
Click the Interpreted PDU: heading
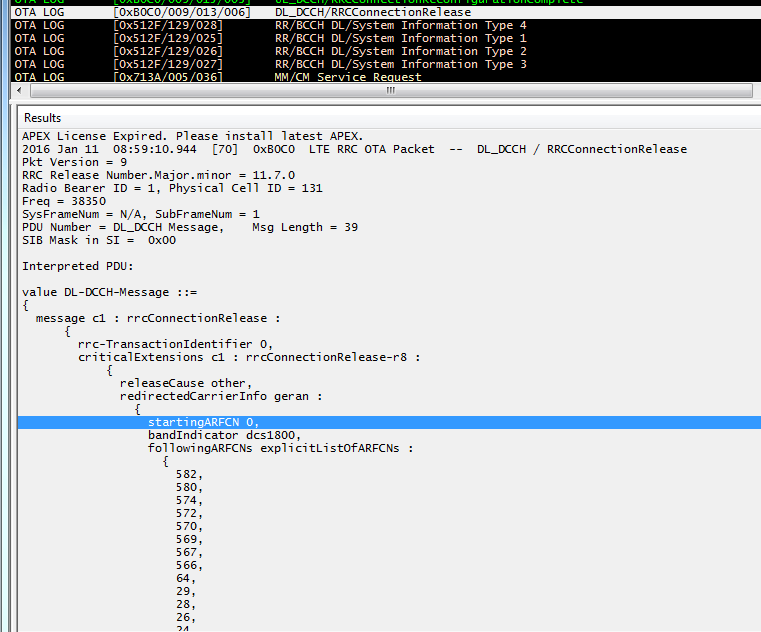[x=78, y=266]
